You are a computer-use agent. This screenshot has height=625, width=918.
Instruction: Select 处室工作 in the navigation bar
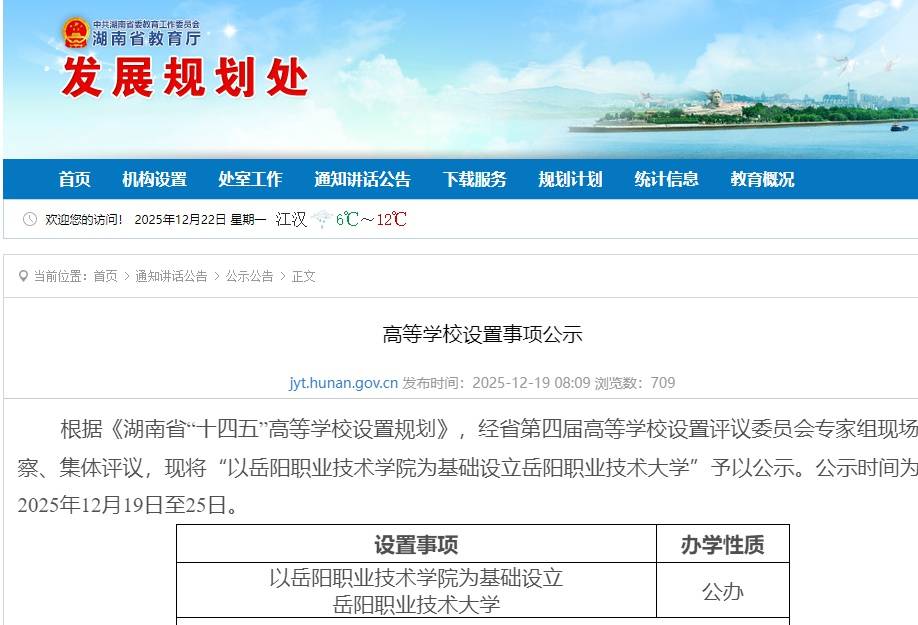coord(250,179)
